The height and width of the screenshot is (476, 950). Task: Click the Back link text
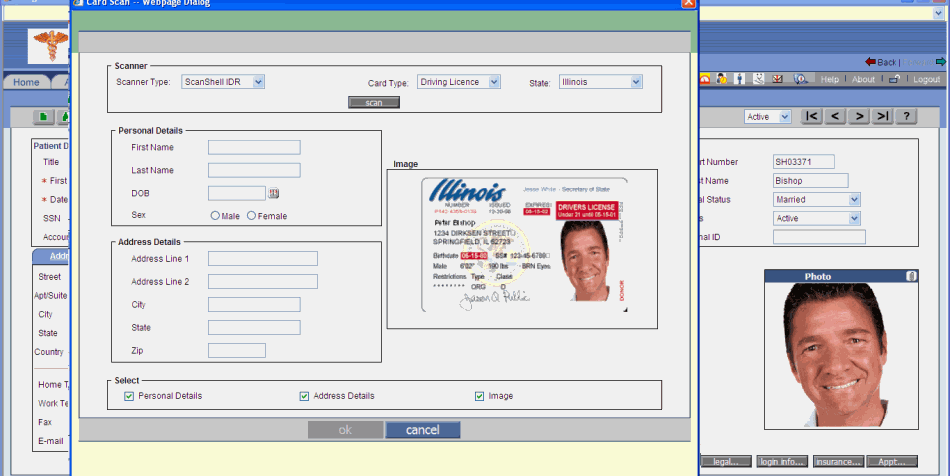pos(886,62)
